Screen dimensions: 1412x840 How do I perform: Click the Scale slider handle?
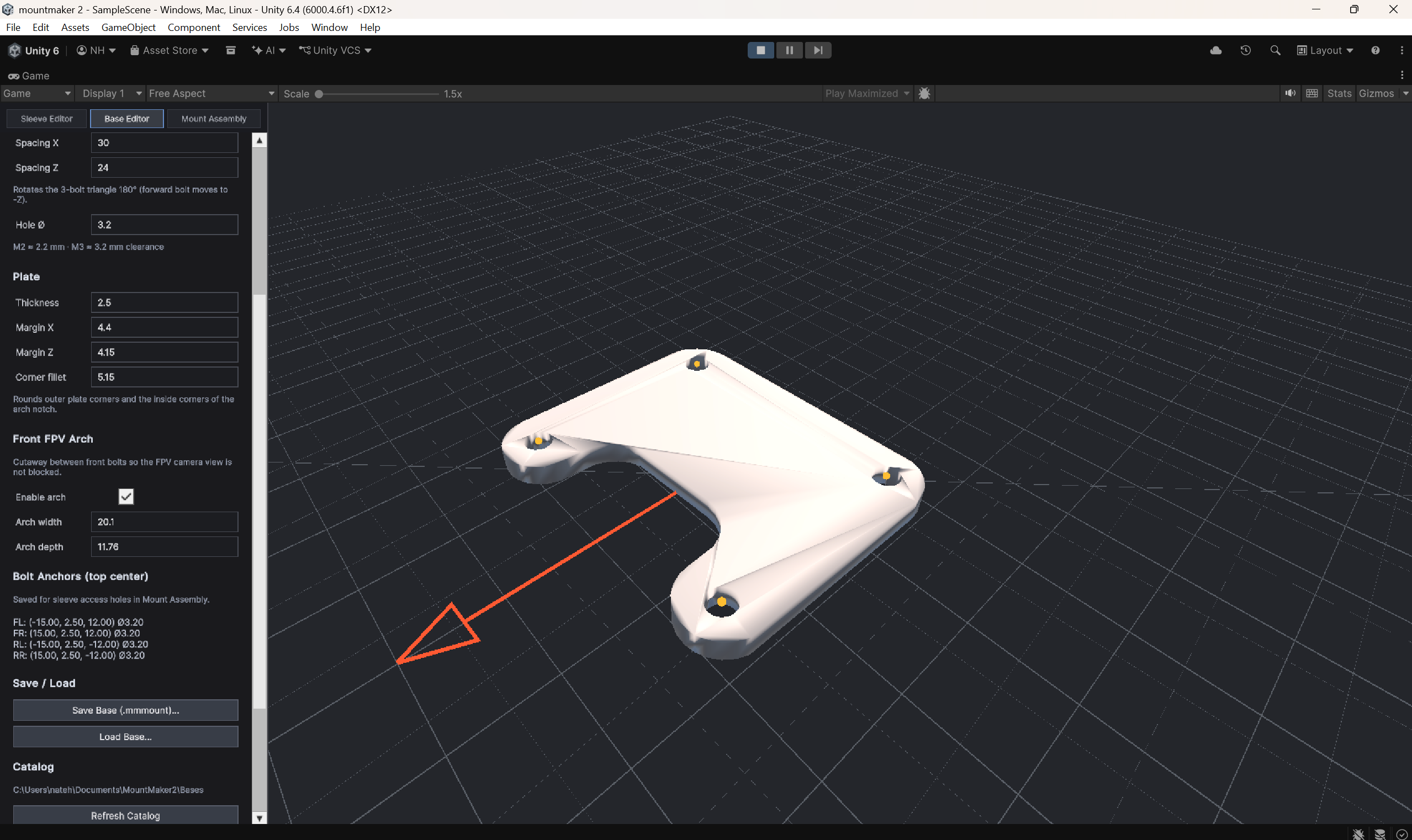tap(319, 94)
